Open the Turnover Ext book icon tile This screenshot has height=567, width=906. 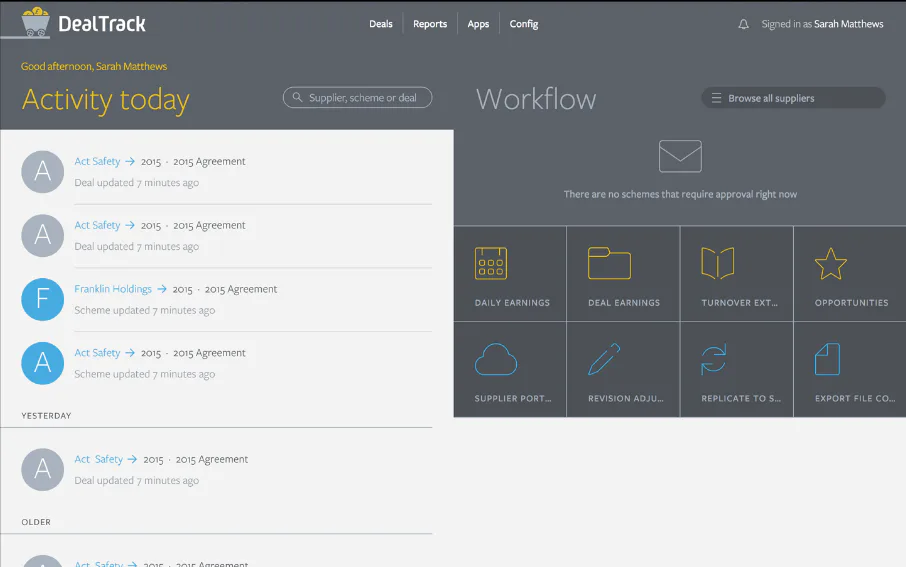click(737, 273)
